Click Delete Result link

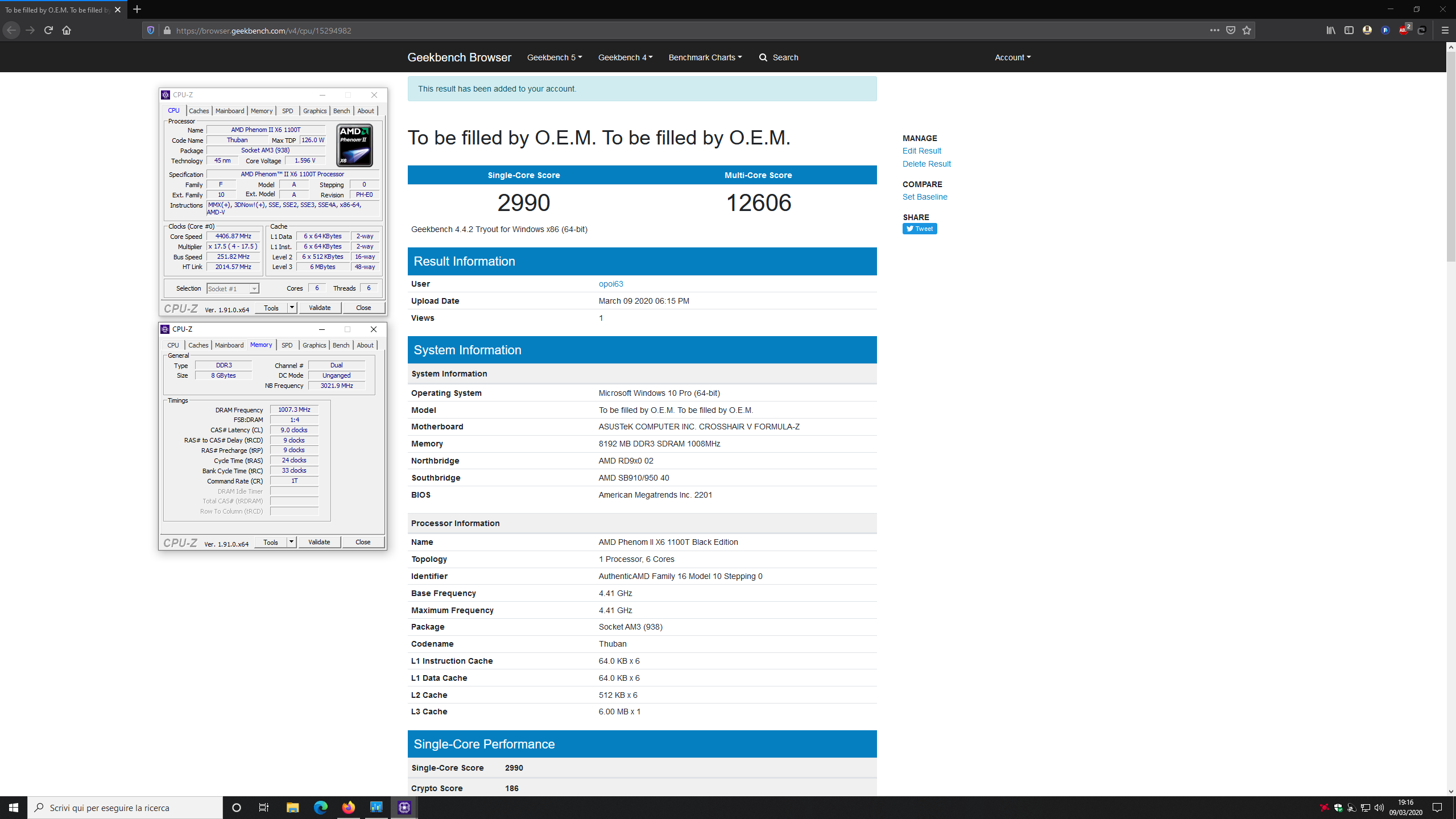tap(926, 164)
